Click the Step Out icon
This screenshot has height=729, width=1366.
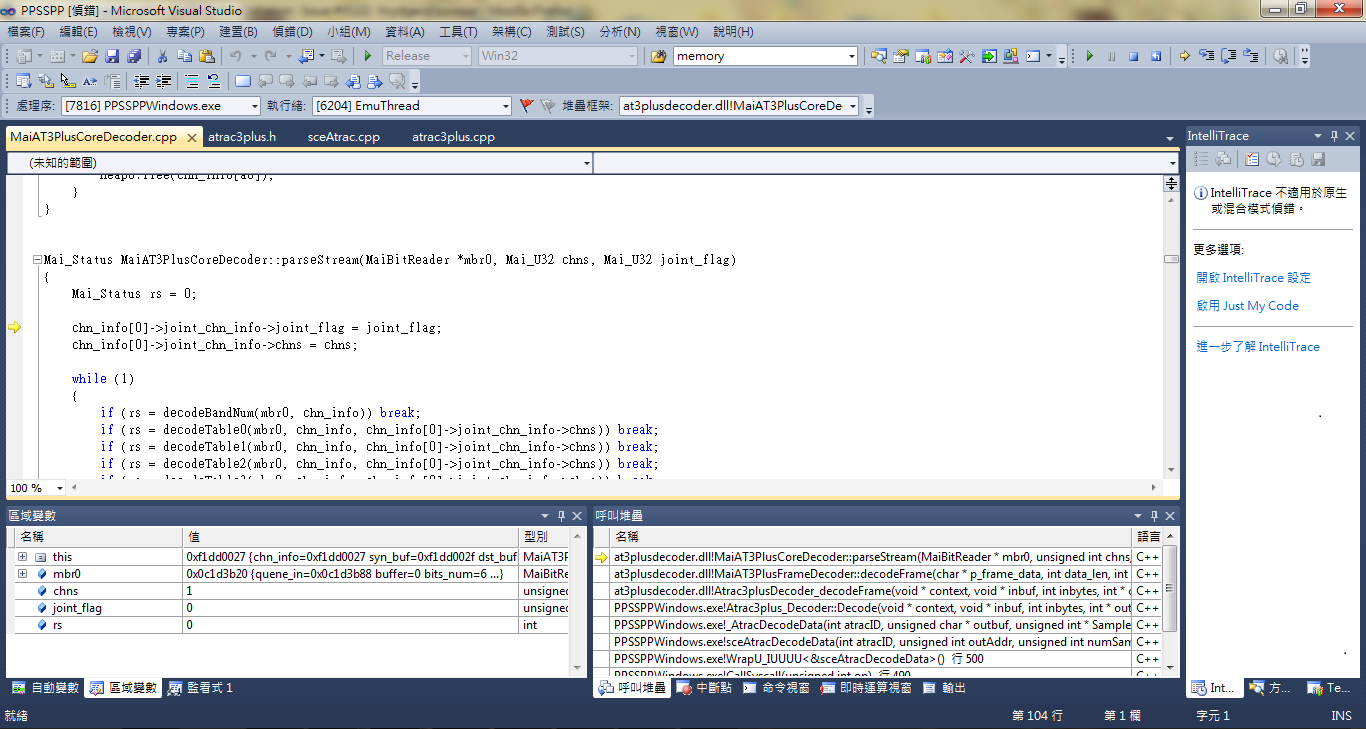tap(1251, 56)
